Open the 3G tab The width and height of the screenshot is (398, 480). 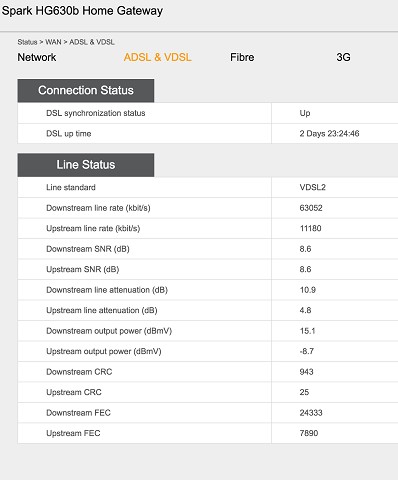(343, 57)
